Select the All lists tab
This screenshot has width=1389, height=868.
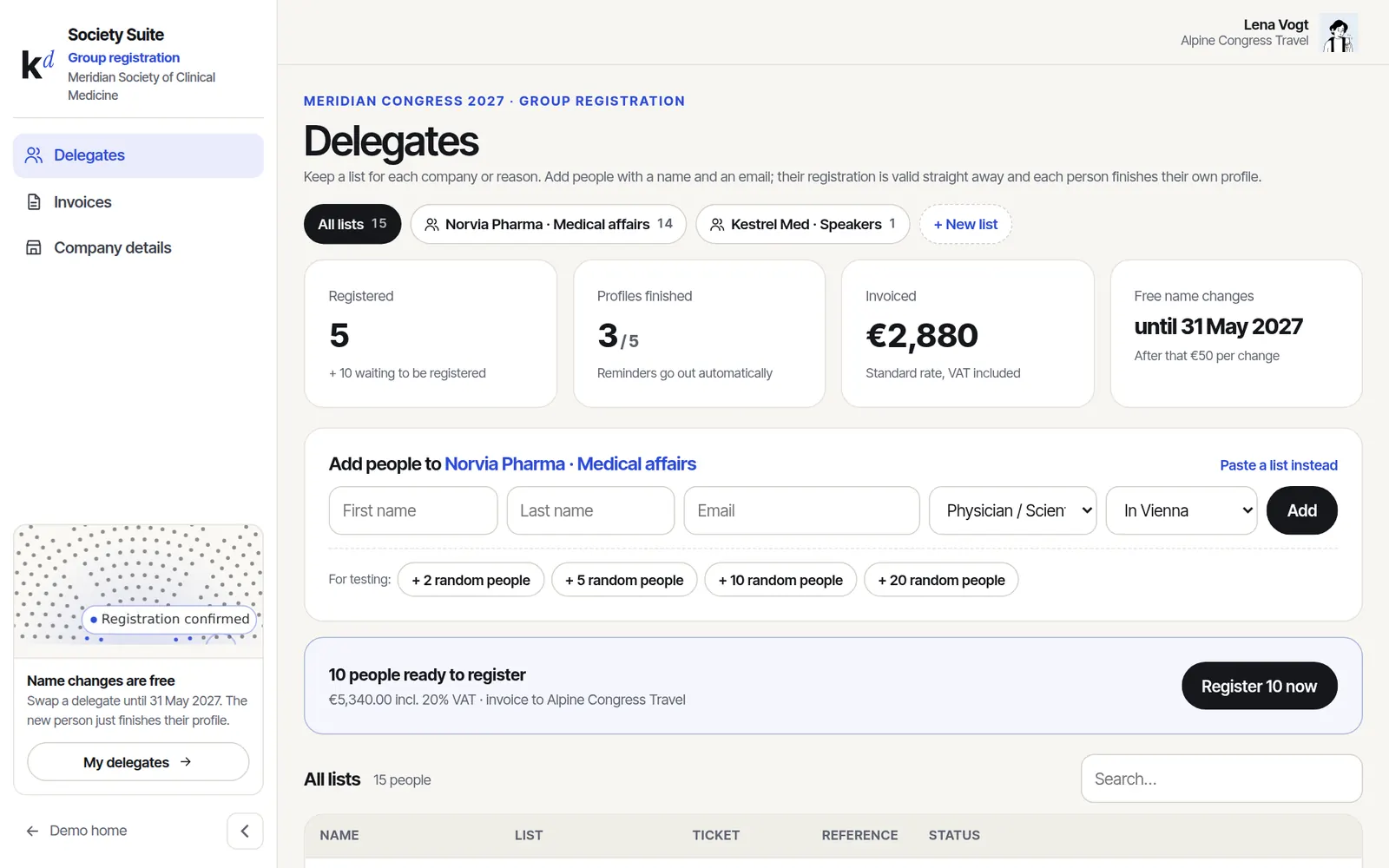[352, 224]
